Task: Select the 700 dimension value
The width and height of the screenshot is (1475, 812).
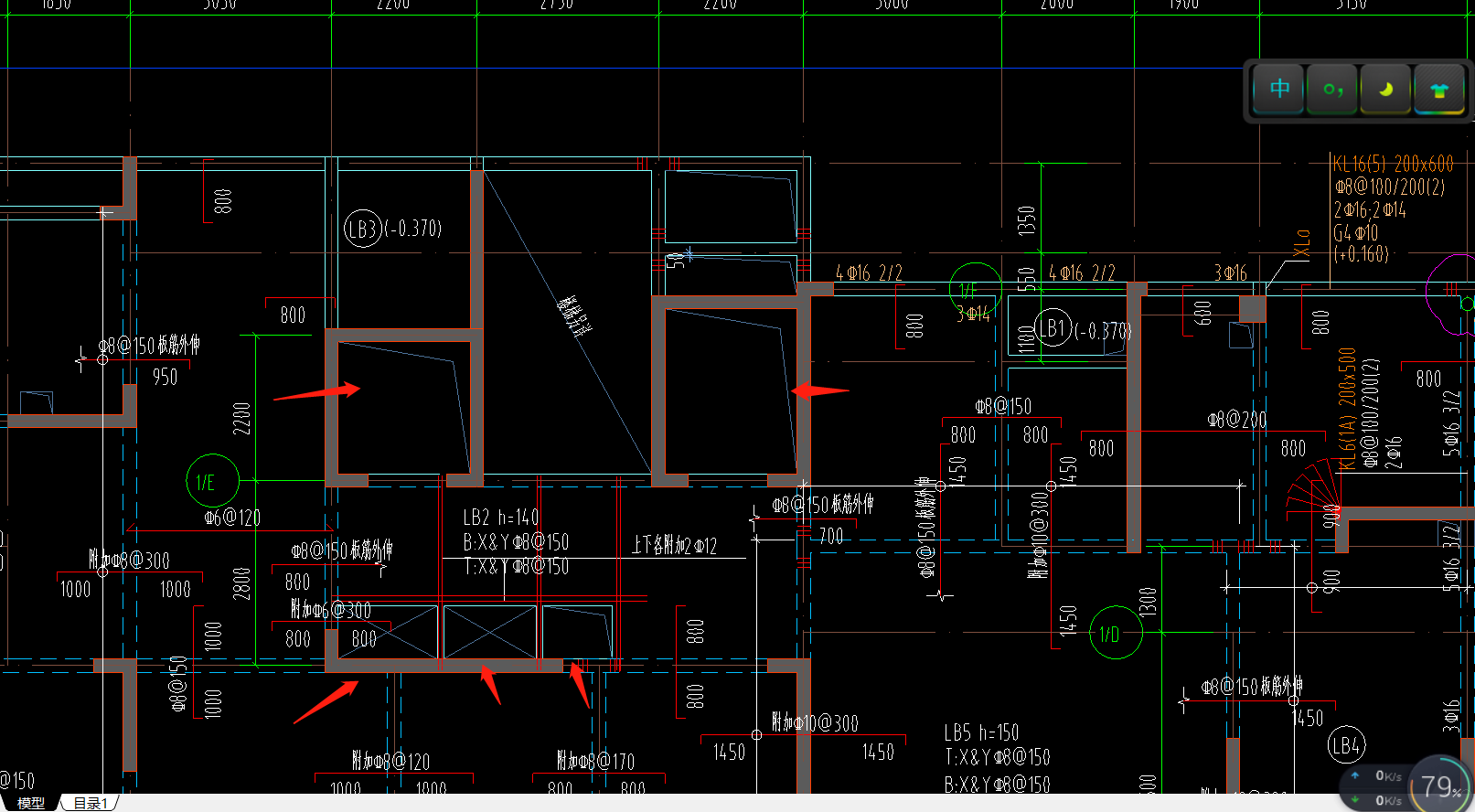Action: tap(831, 536)
